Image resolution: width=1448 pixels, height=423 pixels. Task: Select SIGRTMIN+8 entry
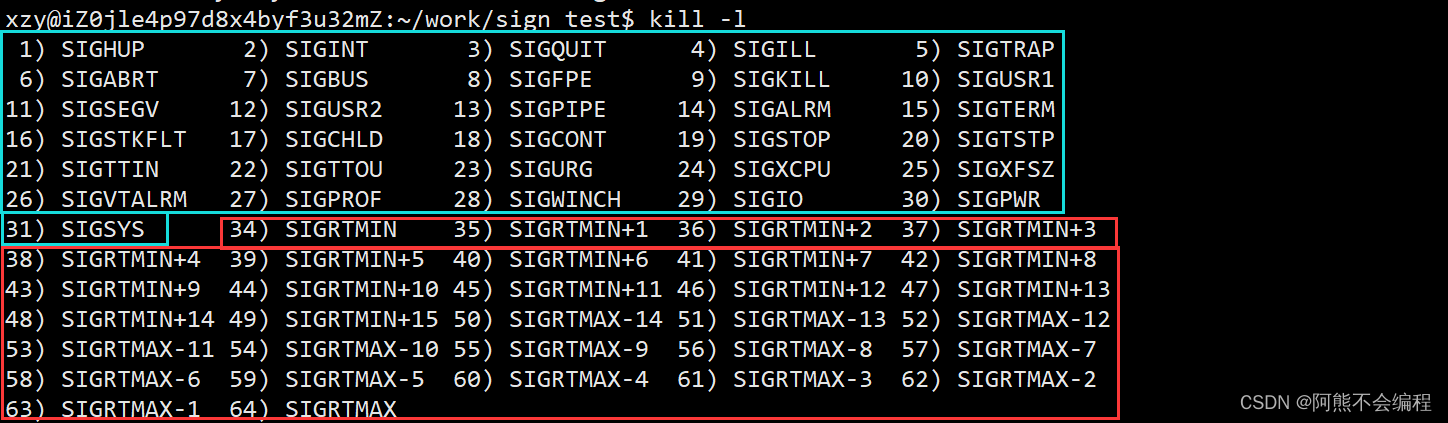[x=1027, y=260]
